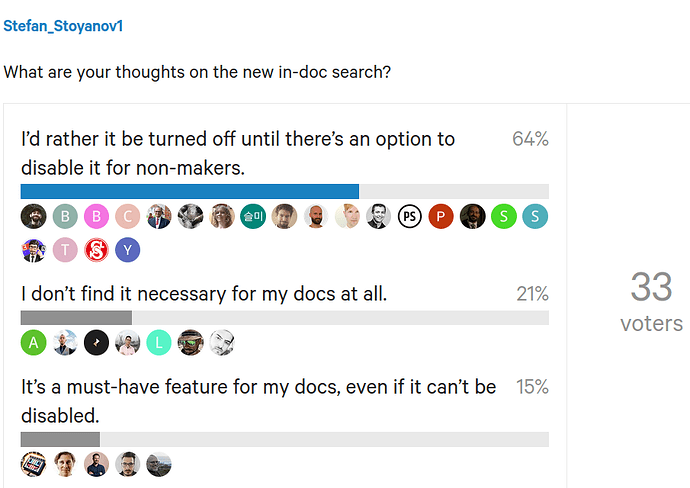The image size is (690, 488).
Task: Click the mint green 'L' voter avatar
Action: coord(159,343)
